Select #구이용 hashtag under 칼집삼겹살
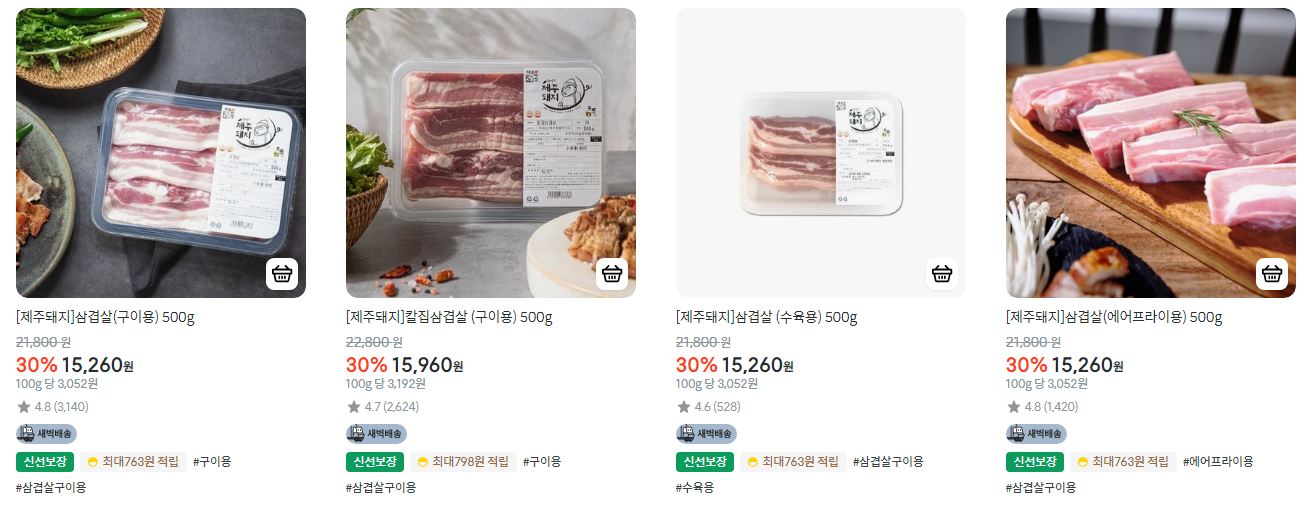 542,462
